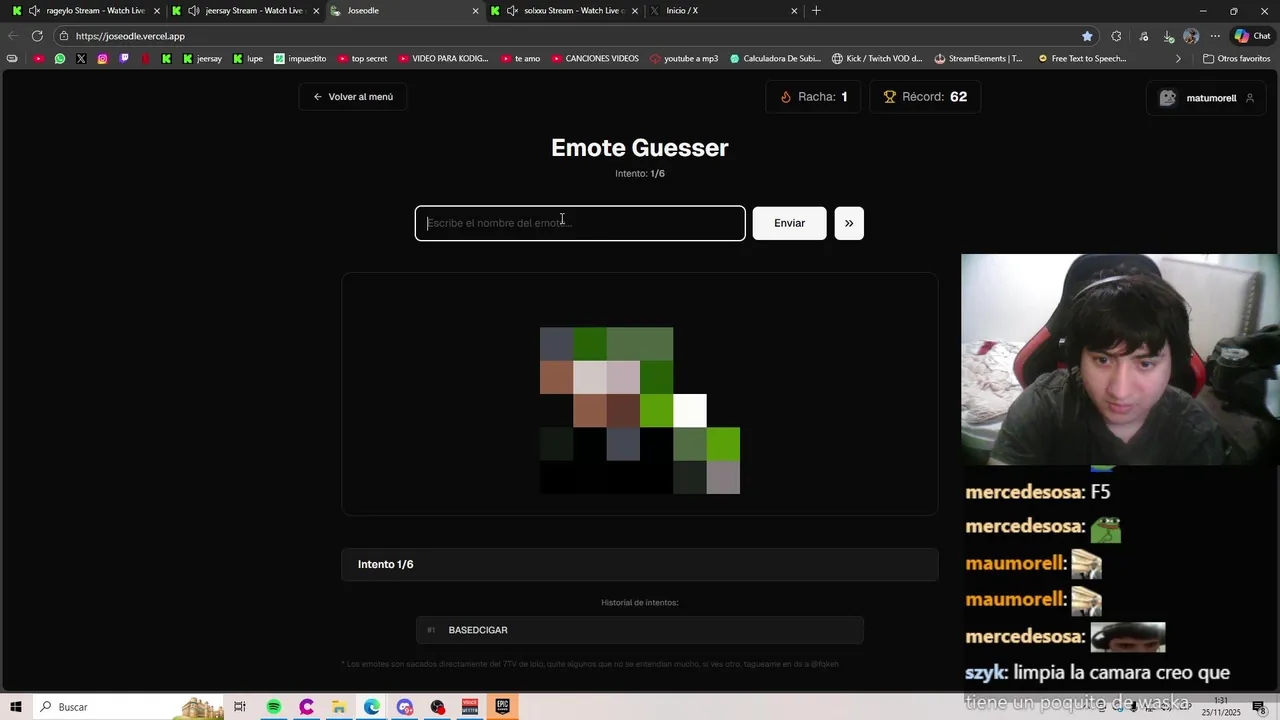This screenshot has height=720, width=1280.
Task: Open Spotify from the taskbar
Action: [273, 707]
